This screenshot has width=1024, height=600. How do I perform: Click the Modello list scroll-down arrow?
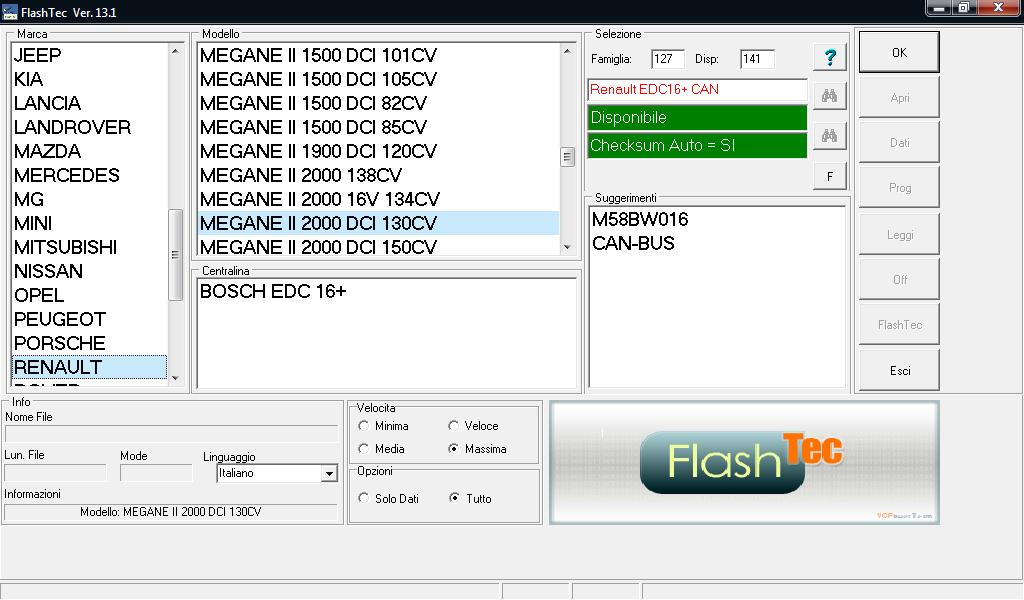coord(567,247)
